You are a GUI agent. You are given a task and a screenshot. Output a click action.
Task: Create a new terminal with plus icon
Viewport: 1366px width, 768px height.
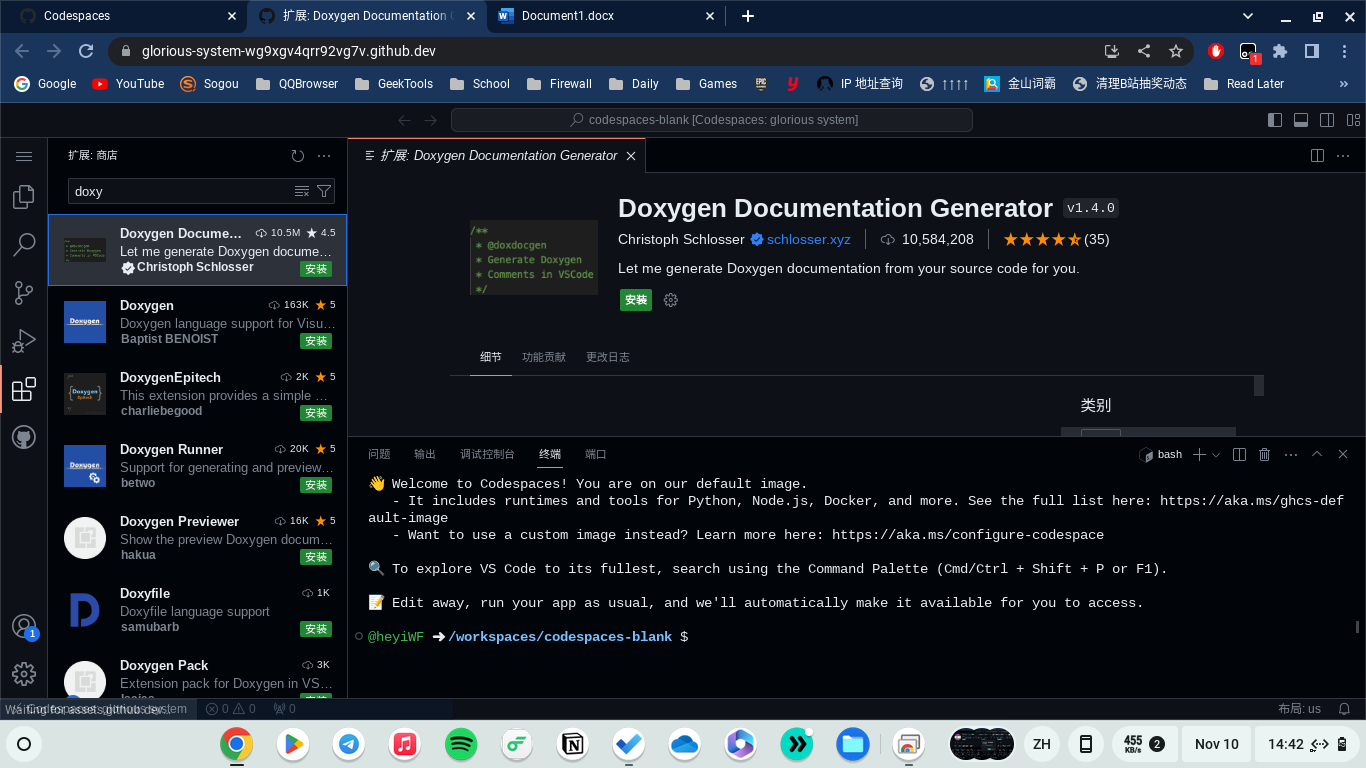pos(1199,455)
